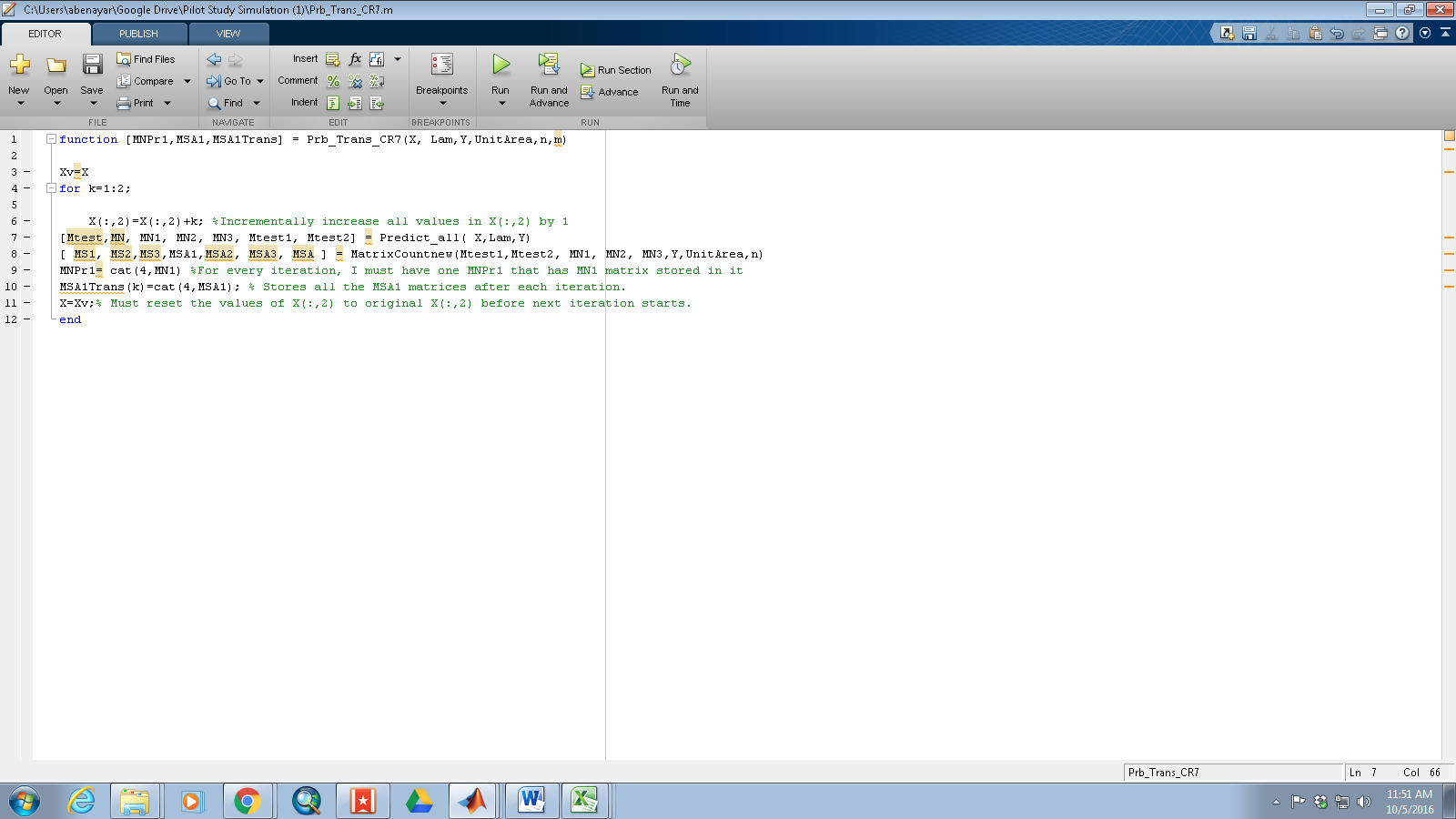1456x819 pixels.
Task: Click the Run and Time icon
Action: point(680,66)
